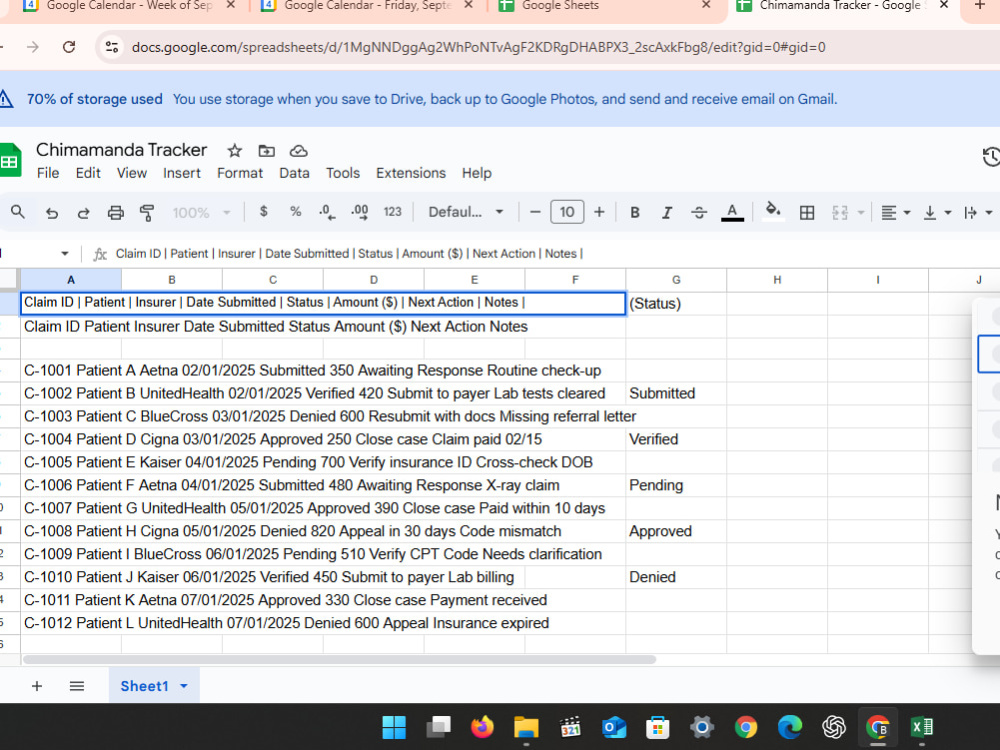Select column G header

[676, 280]
